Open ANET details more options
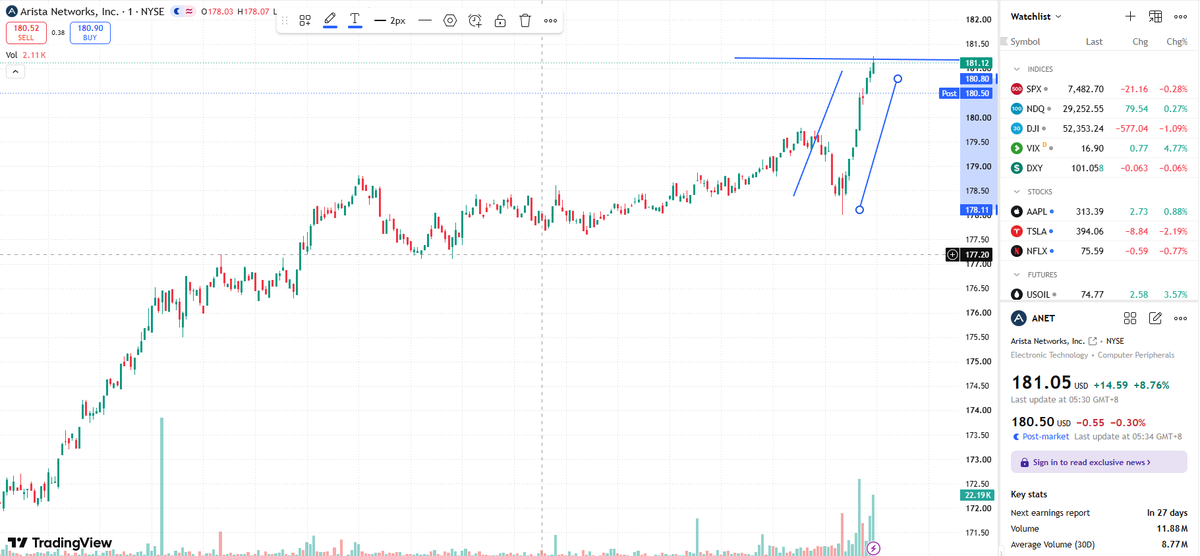Screen dimensions: 1200x556 [x=1180, y=318]
